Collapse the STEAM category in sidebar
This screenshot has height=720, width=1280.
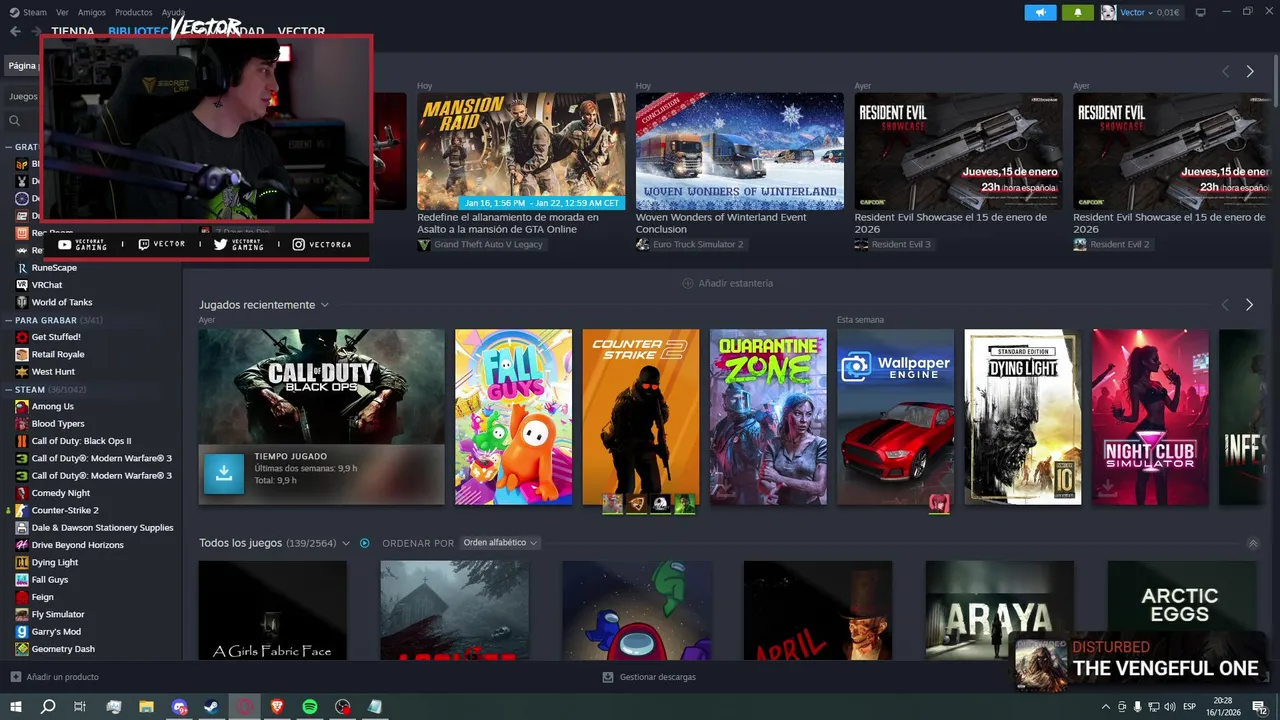pyautogui.click(x=9, y=389)
